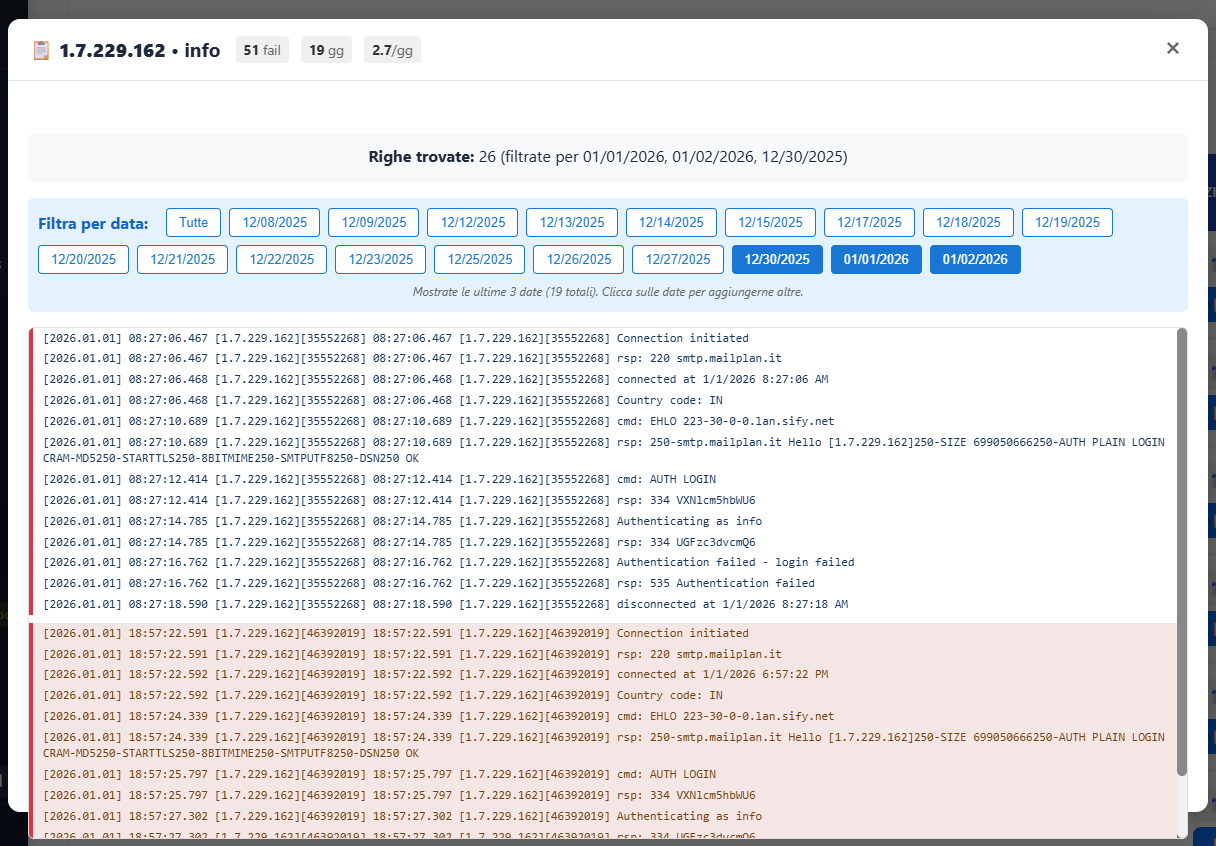Deselect the 01/01/2026 date filter
The image size is (1216, 846).
click(x=876, y=259)
